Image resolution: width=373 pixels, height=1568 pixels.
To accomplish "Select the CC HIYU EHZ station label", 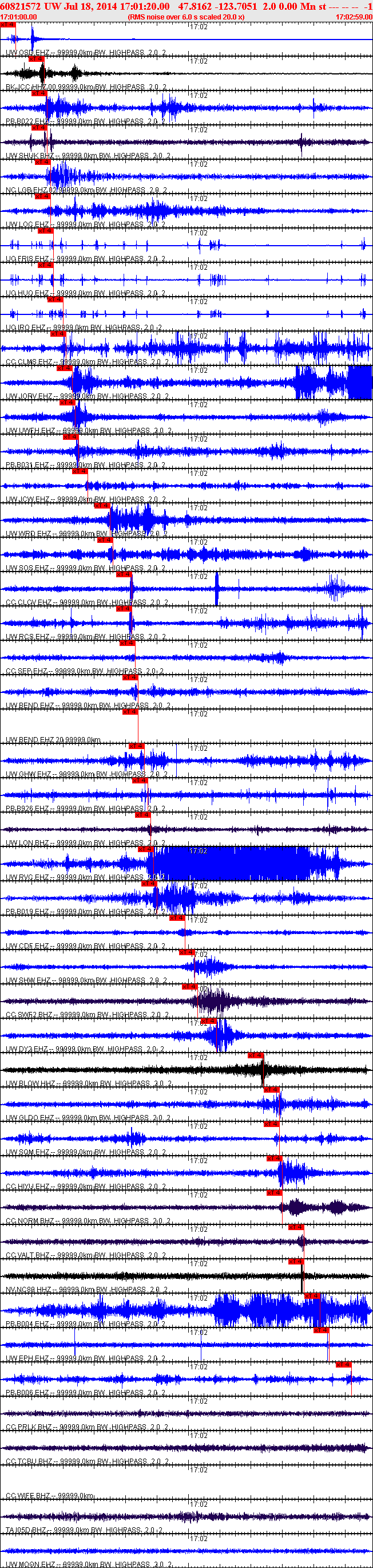I will 85,1187.
